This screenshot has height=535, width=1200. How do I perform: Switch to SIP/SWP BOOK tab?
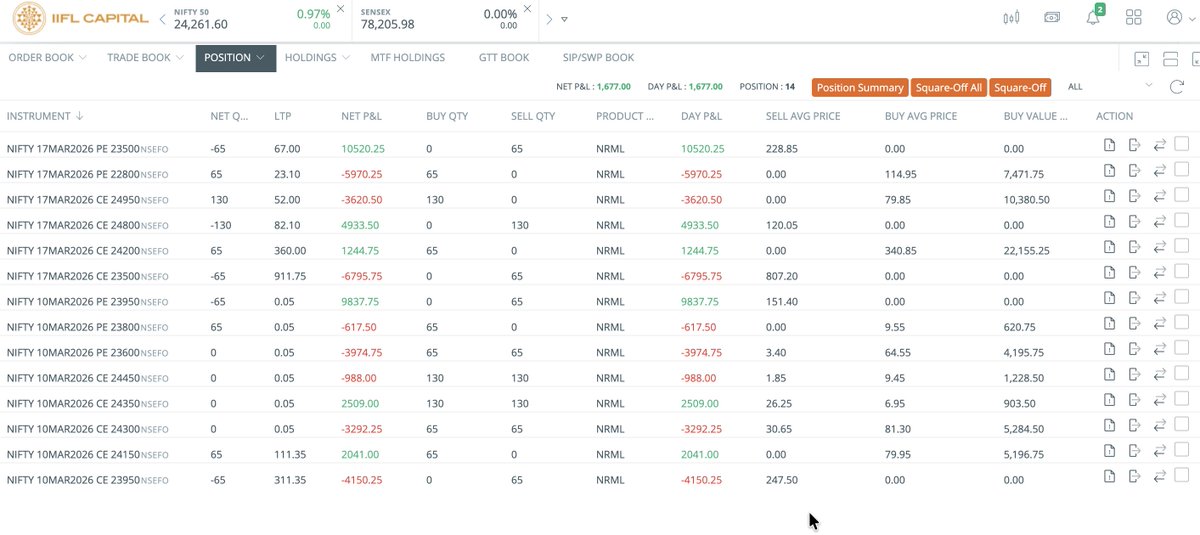point(598,58)
